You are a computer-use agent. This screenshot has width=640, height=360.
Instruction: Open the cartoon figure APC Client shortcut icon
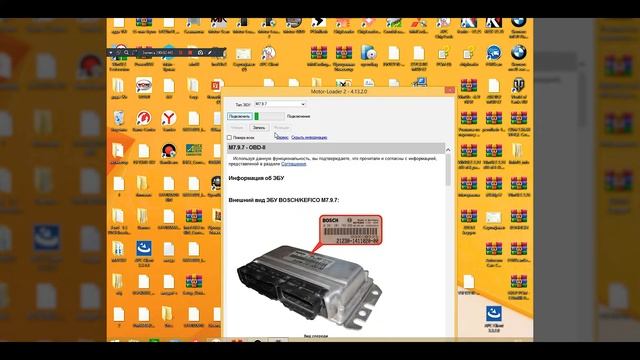[x=268, y=56]
